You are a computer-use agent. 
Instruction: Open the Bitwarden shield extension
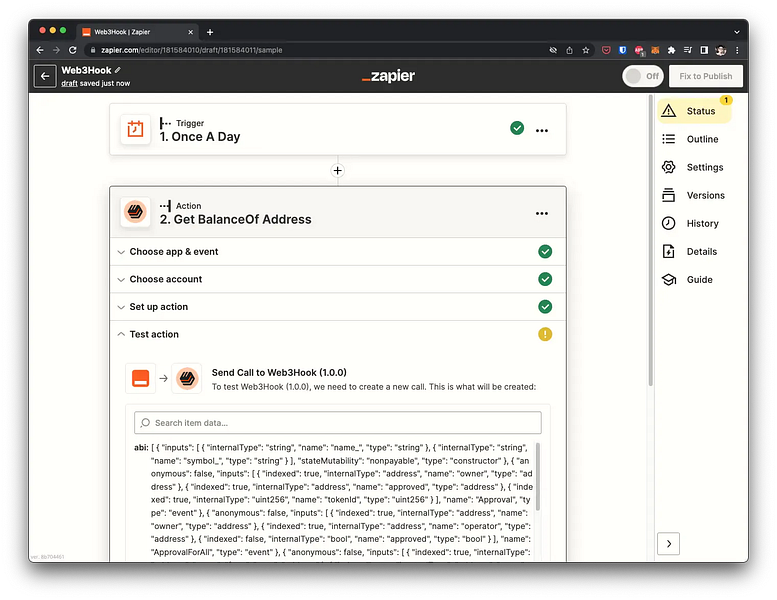623,50
